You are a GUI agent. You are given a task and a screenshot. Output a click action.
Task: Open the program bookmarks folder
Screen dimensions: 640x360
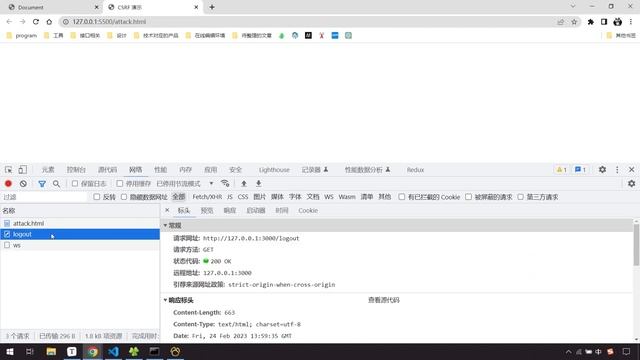click(x=22, y=36)
